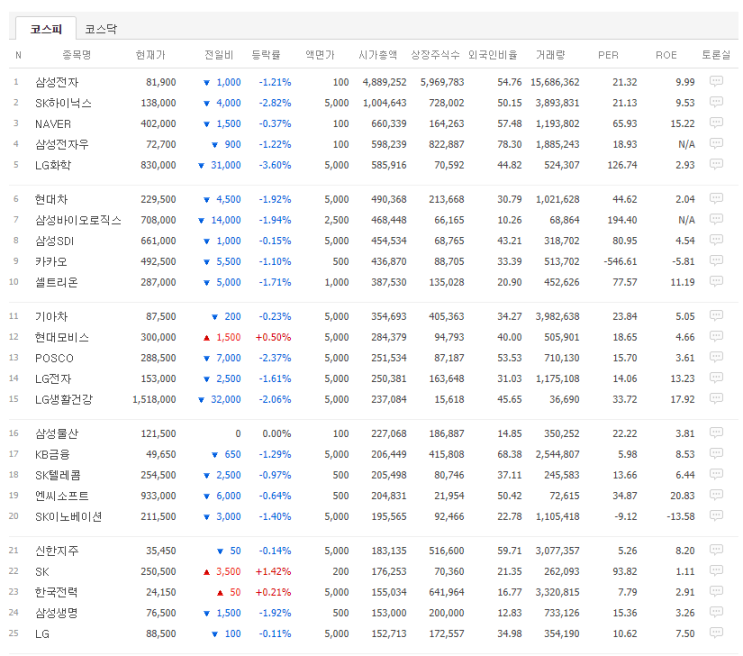Image resolution: width=743 pixels, height=656 pixels.
Task: Open discussion board icon for 한국전력
Action: click(x=716, y=591)
